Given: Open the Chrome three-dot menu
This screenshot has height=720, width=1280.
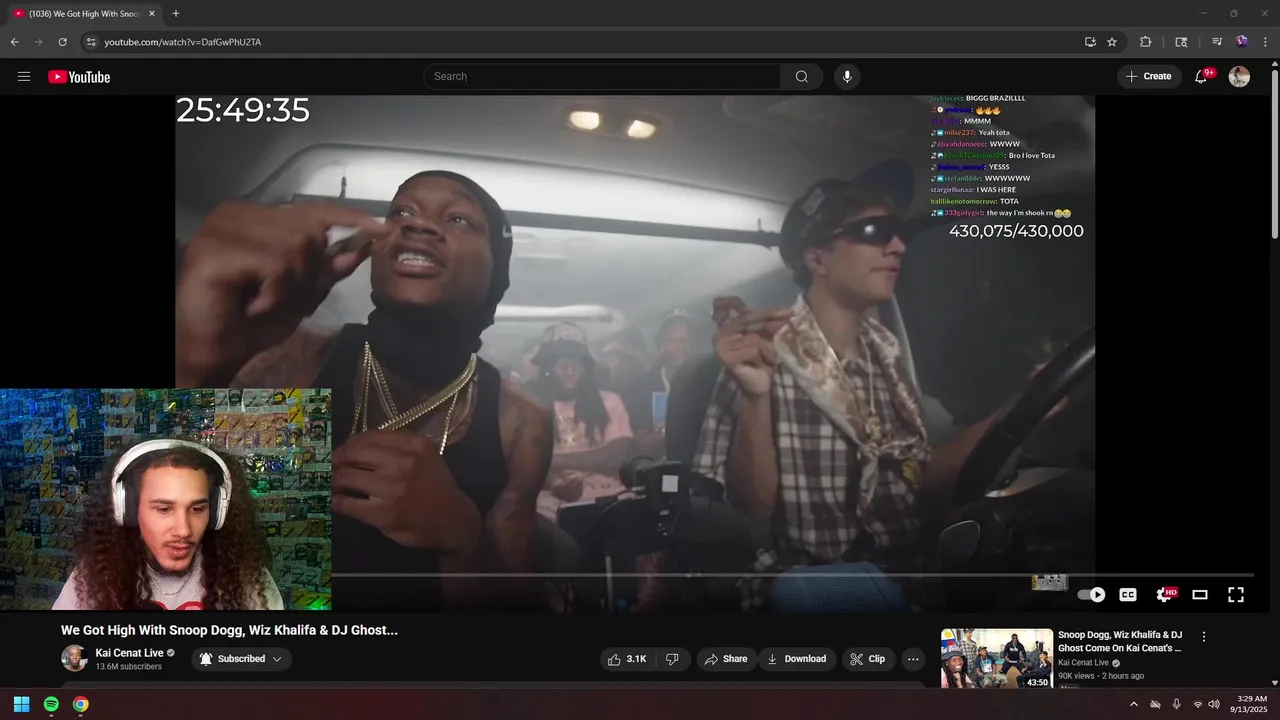Looking at the screenshot, I should pyautogui.click(x=1266, y=42).
